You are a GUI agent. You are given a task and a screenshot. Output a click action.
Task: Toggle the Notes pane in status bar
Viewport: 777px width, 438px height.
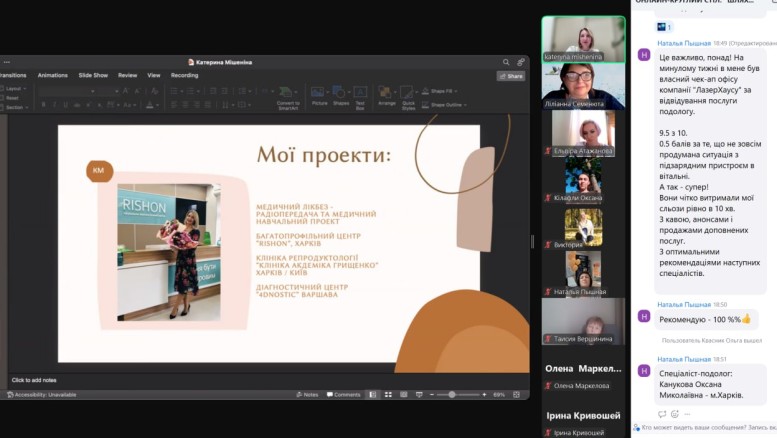(307, 394)
